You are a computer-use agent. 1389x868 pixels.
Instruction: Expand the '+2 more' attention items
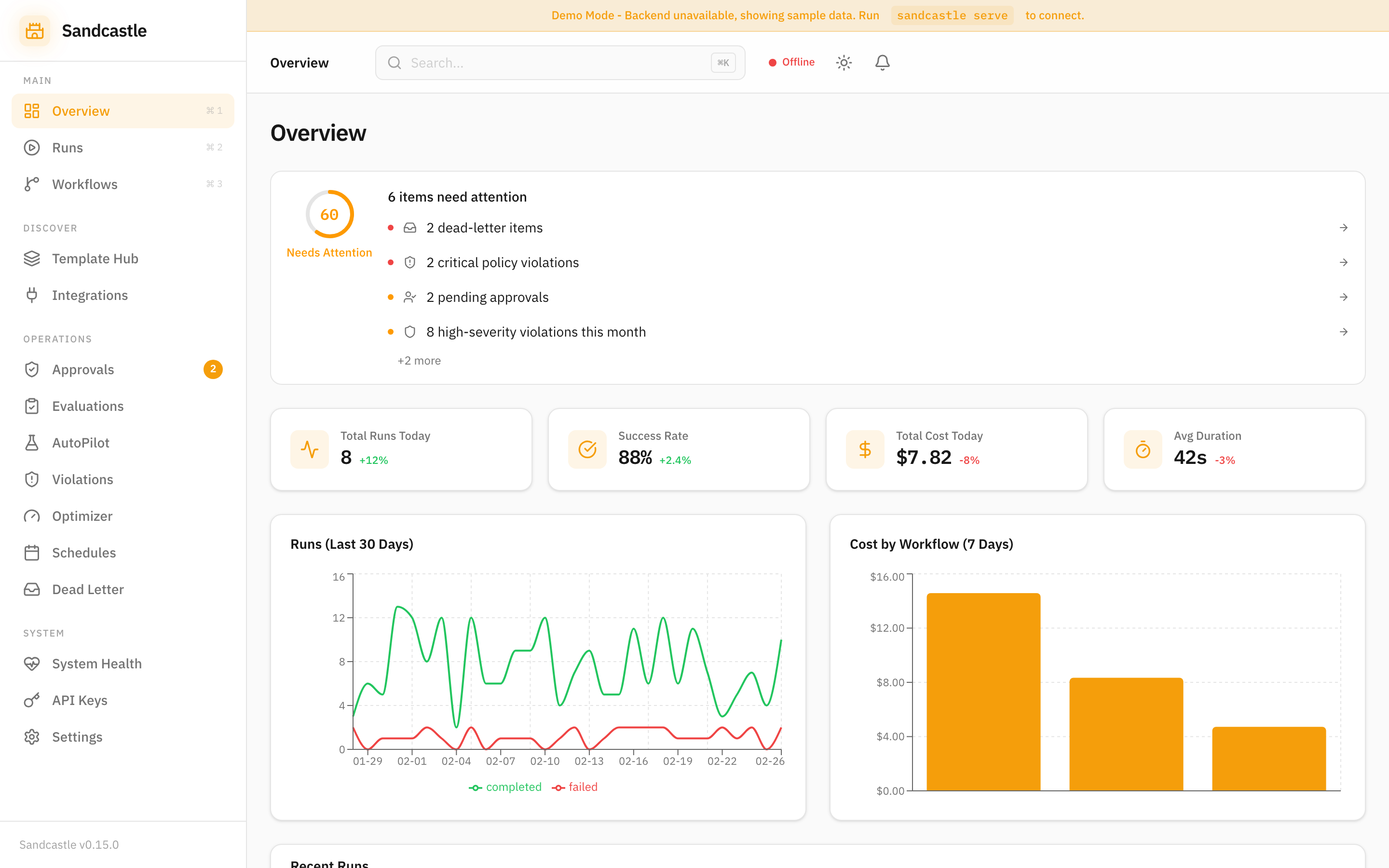(x=419, y=360)
